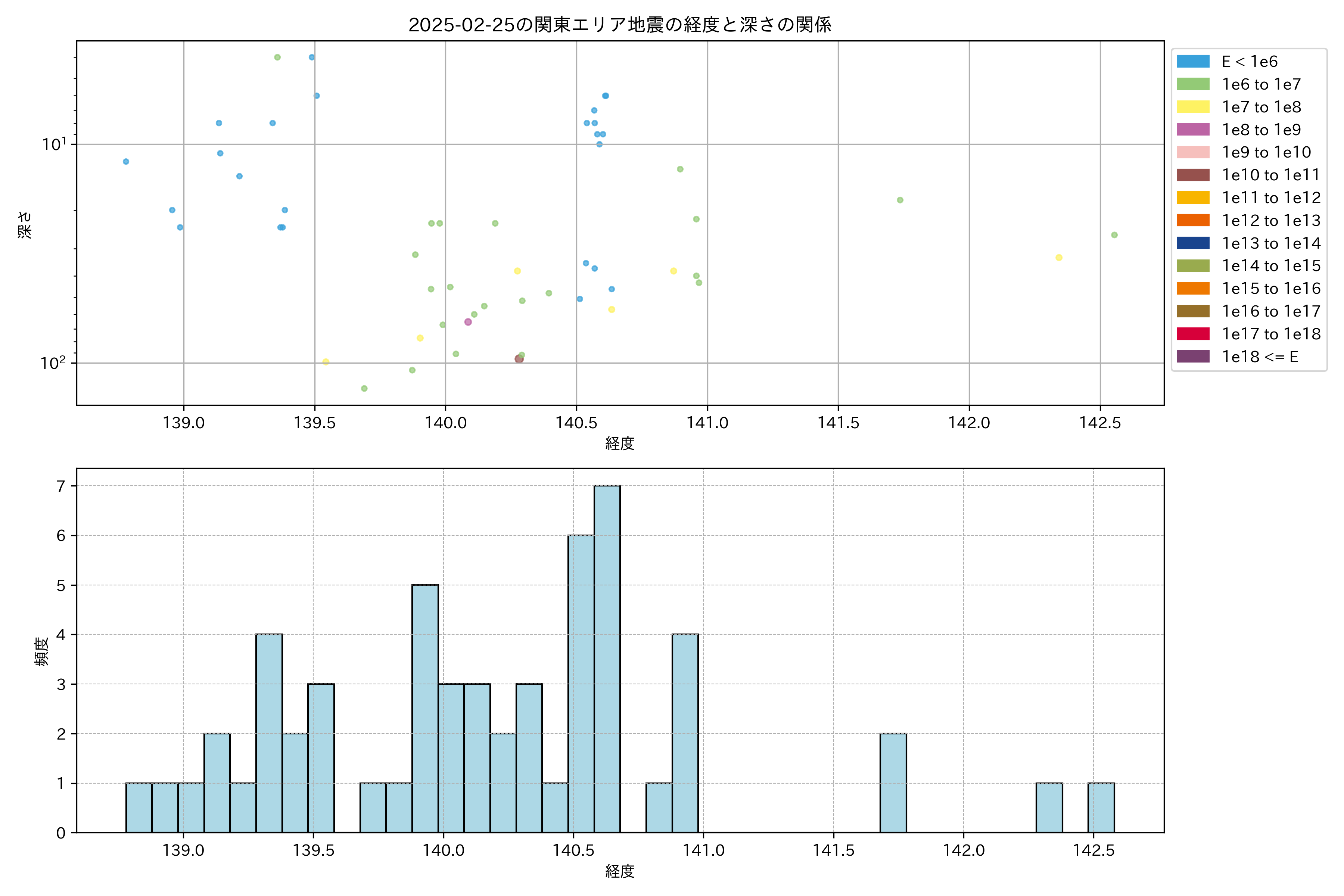Click the green scatter point near 141.75
Image resolution: width=1344 pixels, height=896 pixels.
[x=900, y=200]
